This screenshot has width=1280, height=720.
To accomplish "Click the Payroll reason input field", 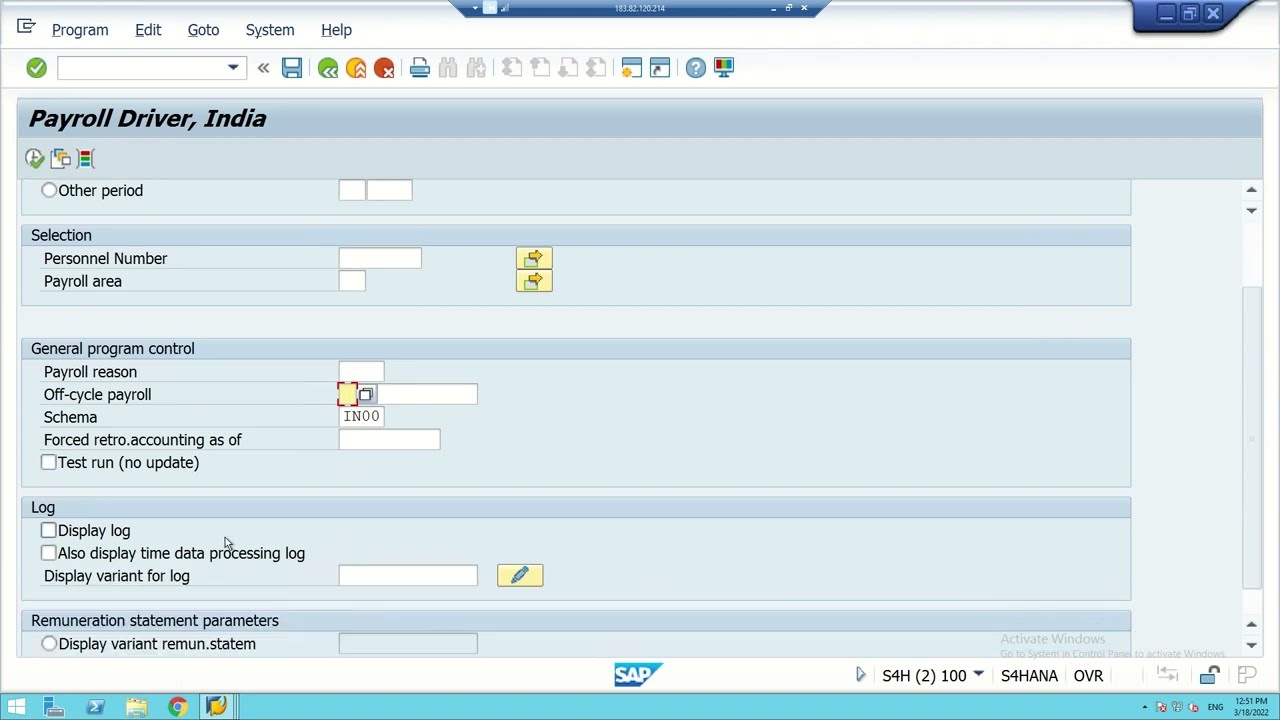I will (361, 372).
